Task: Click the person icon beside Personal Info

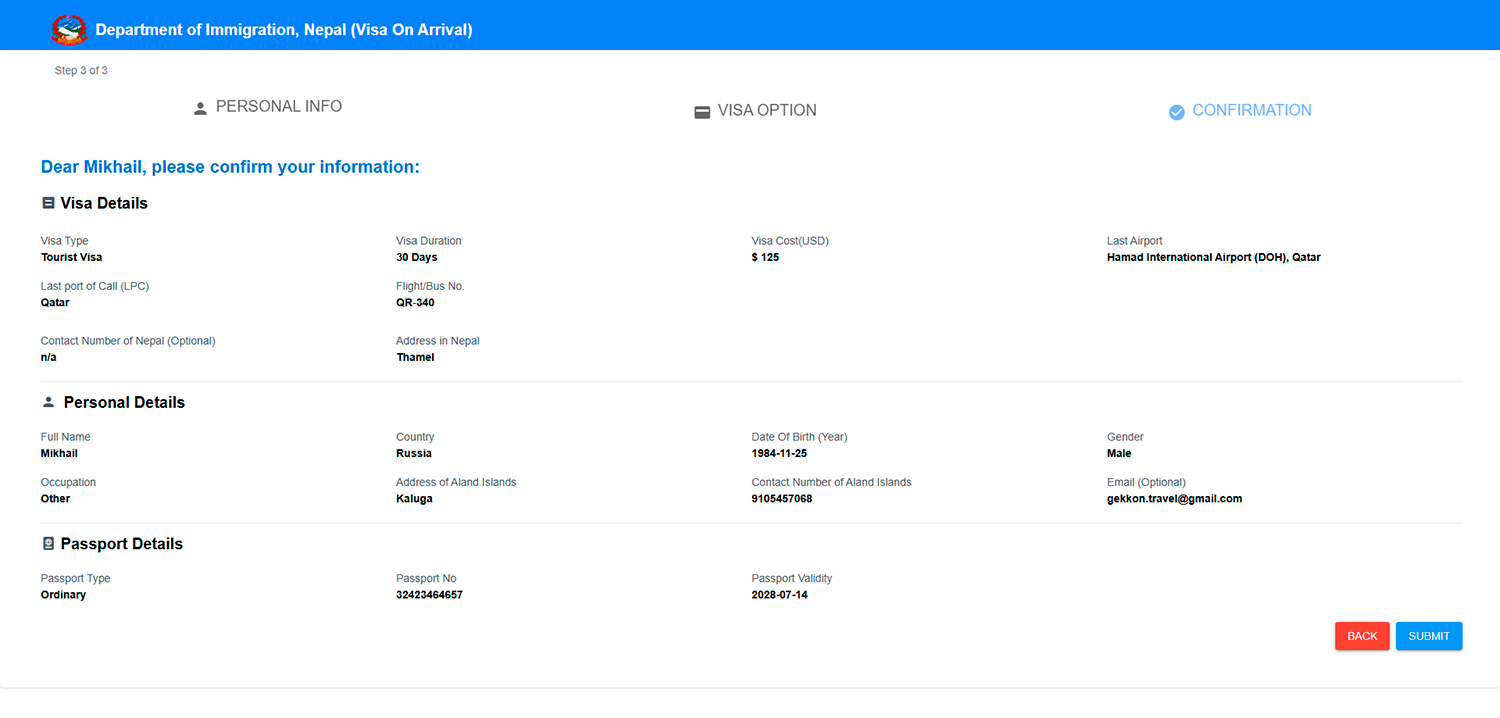Action: click(200, 108)
